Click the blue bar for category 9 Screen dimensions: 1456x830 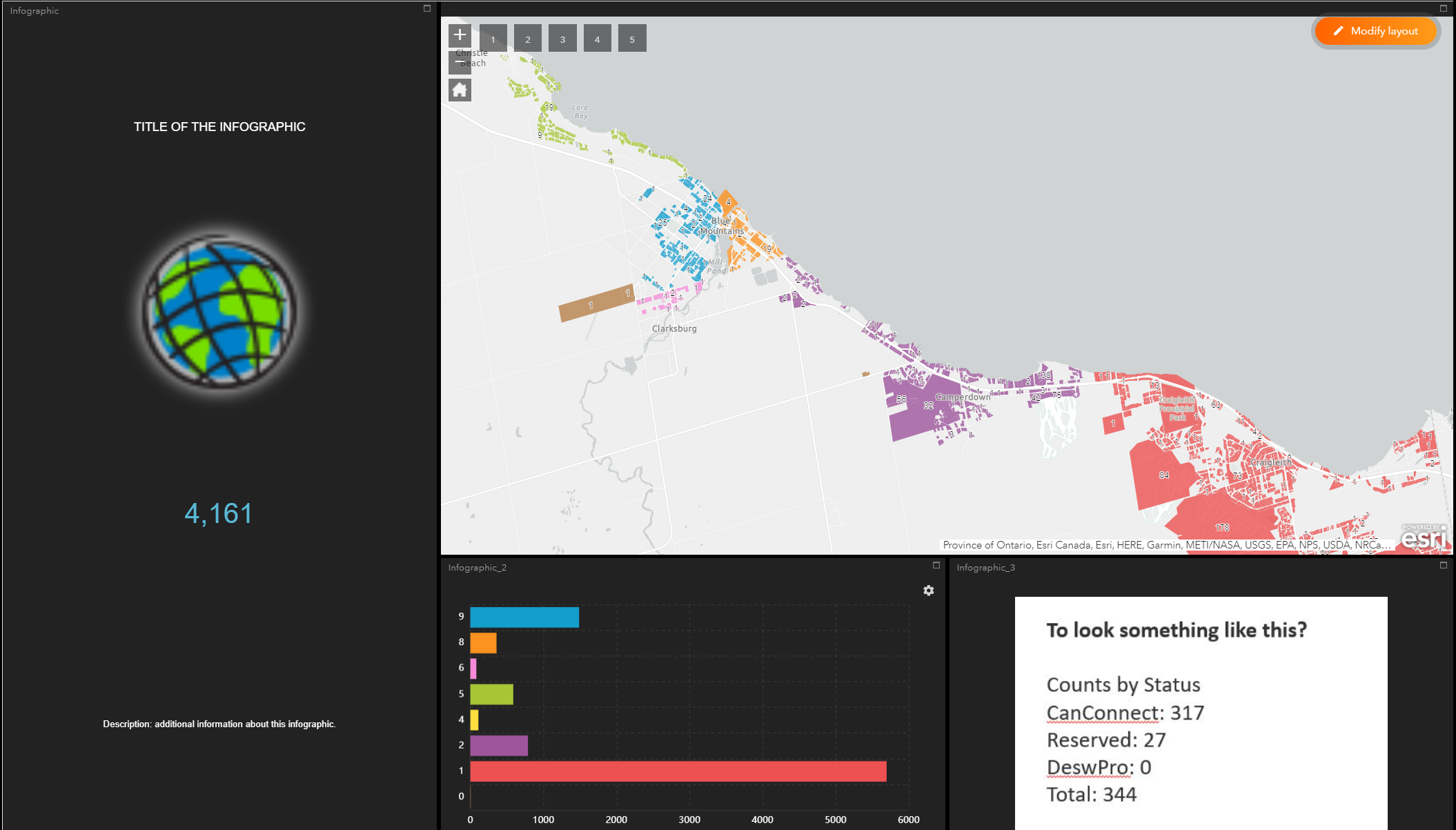524,617
